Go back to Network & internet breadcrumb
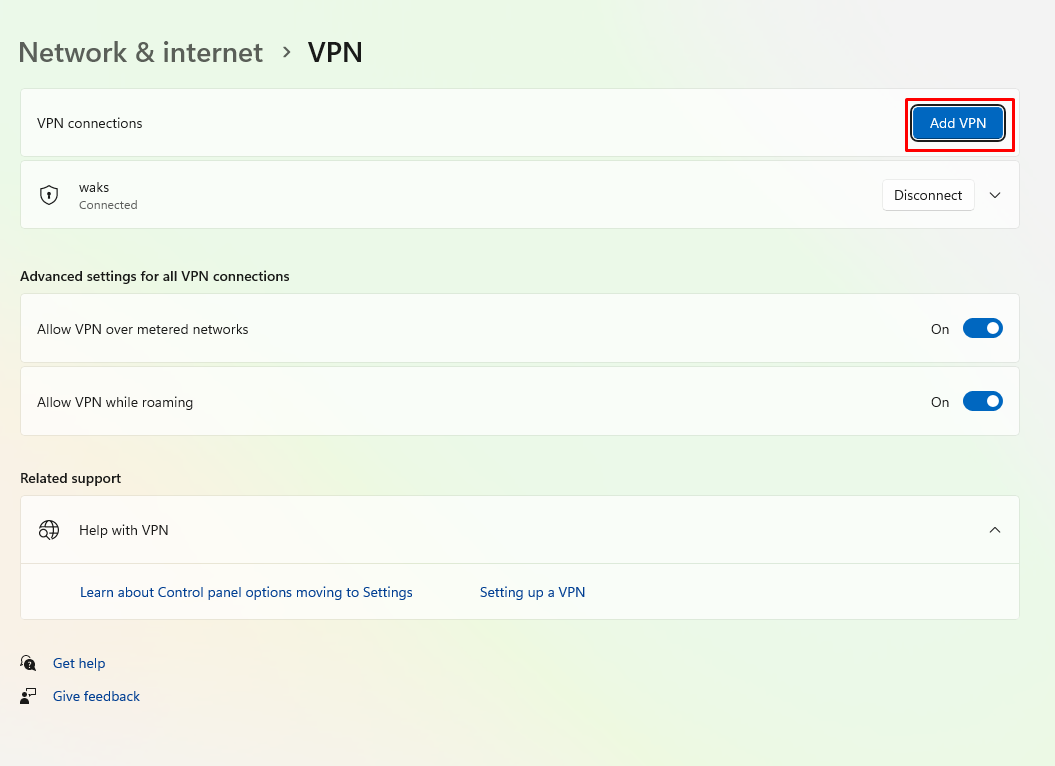Image resolution: width=1055 pixels, height=766 pixels. 141,53
